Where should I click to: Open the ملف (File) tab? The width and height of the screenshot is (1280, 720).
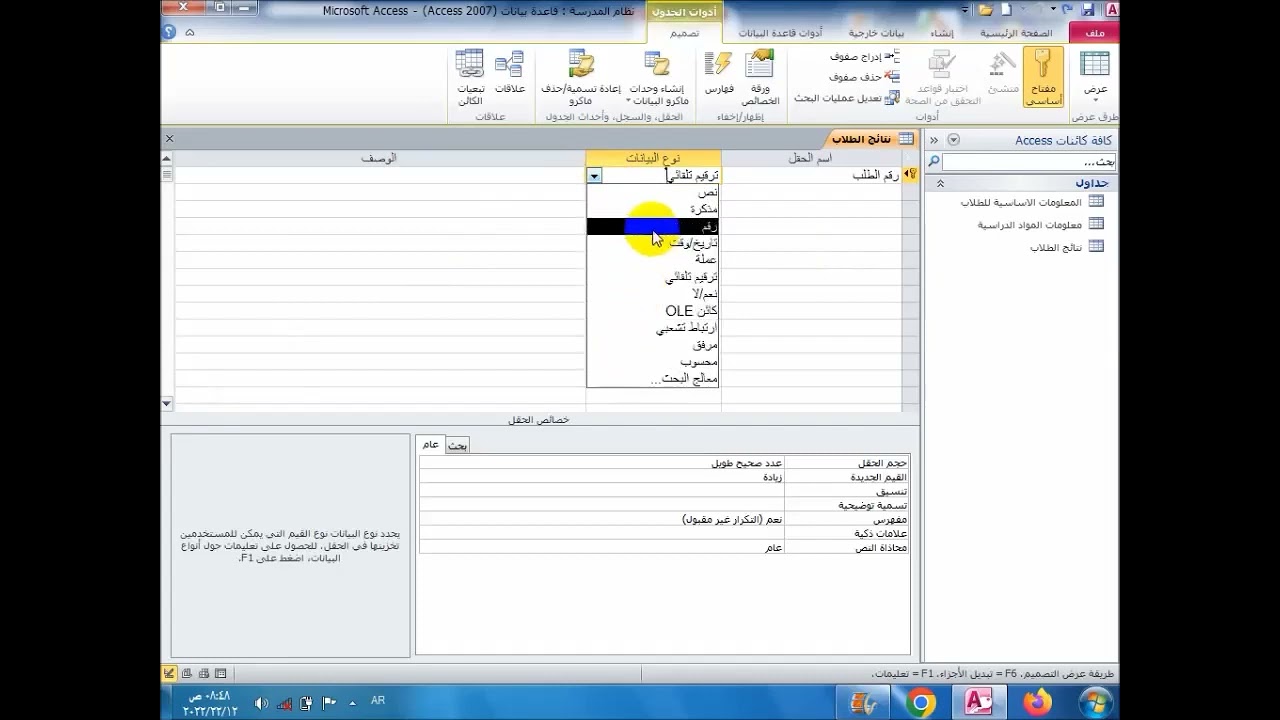[x=1094, y=33]
